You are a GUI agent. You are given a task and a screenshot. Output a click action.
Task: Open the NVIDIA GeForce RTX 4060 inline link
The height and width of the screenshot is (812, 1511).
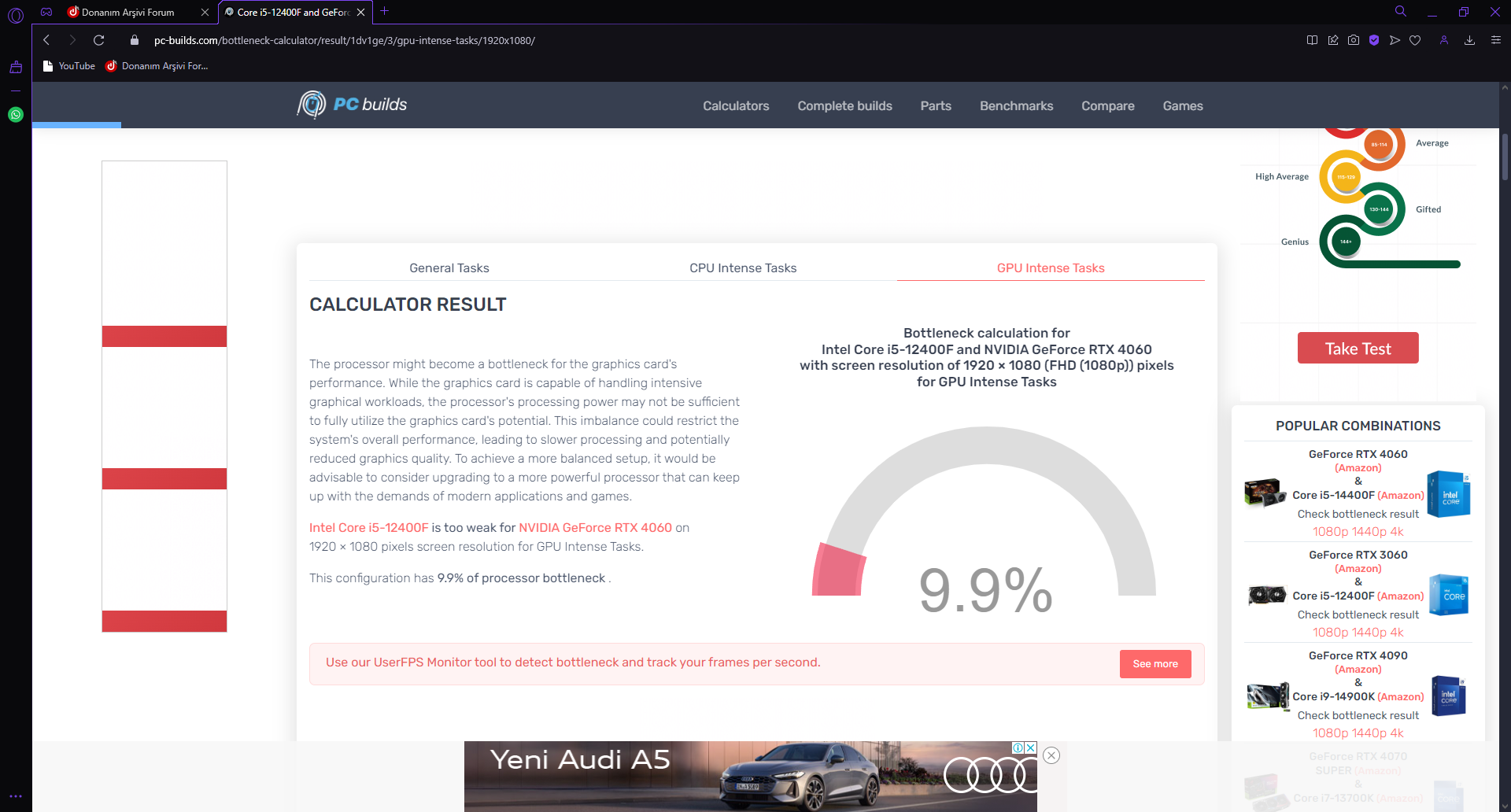[x=595, y=528]
